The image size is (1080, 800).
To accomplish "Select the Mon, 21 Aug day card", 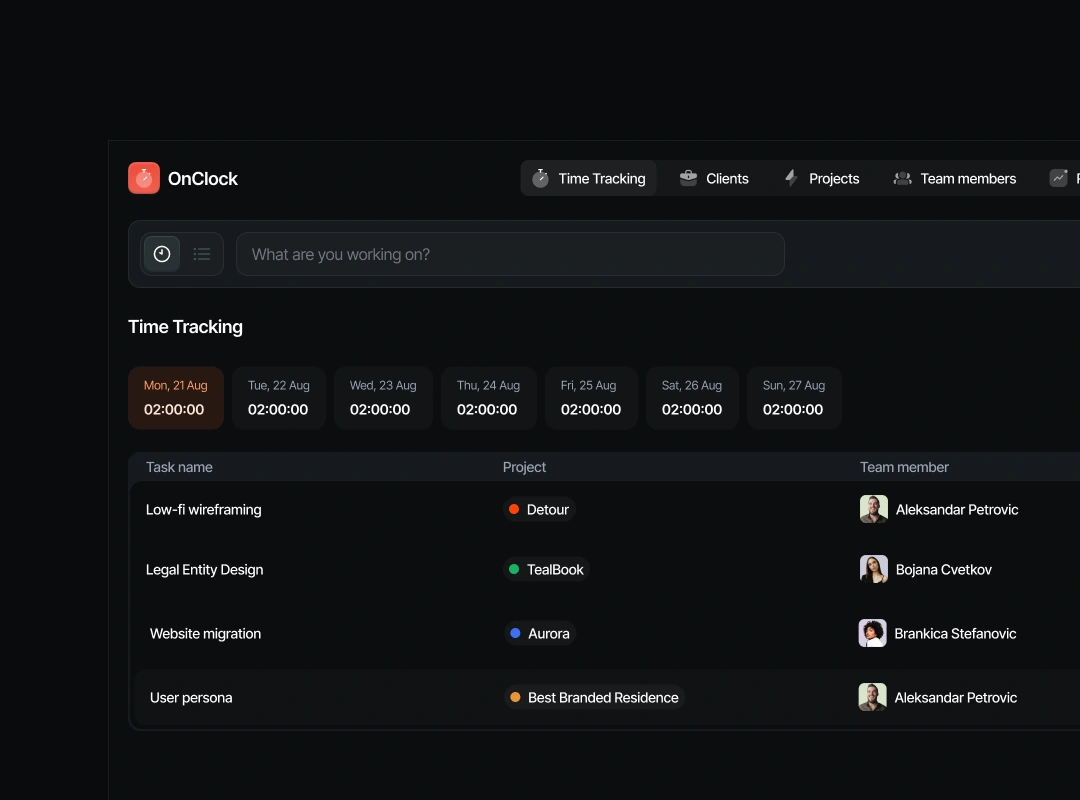I will [x=176, y=398].
